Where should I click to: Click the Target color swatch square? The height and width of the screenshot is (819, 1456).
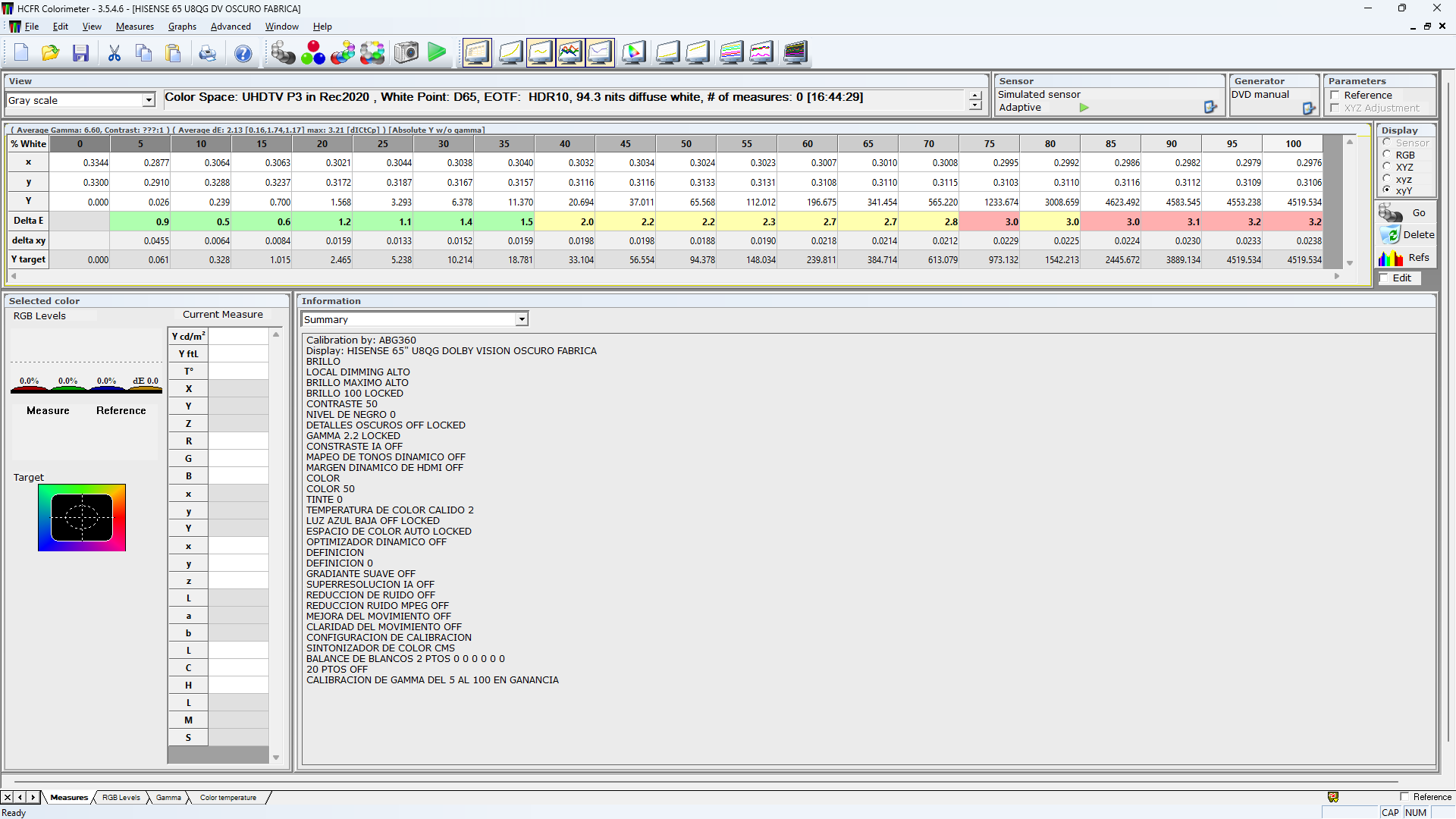pyautogui.click(x=82, y=517)
